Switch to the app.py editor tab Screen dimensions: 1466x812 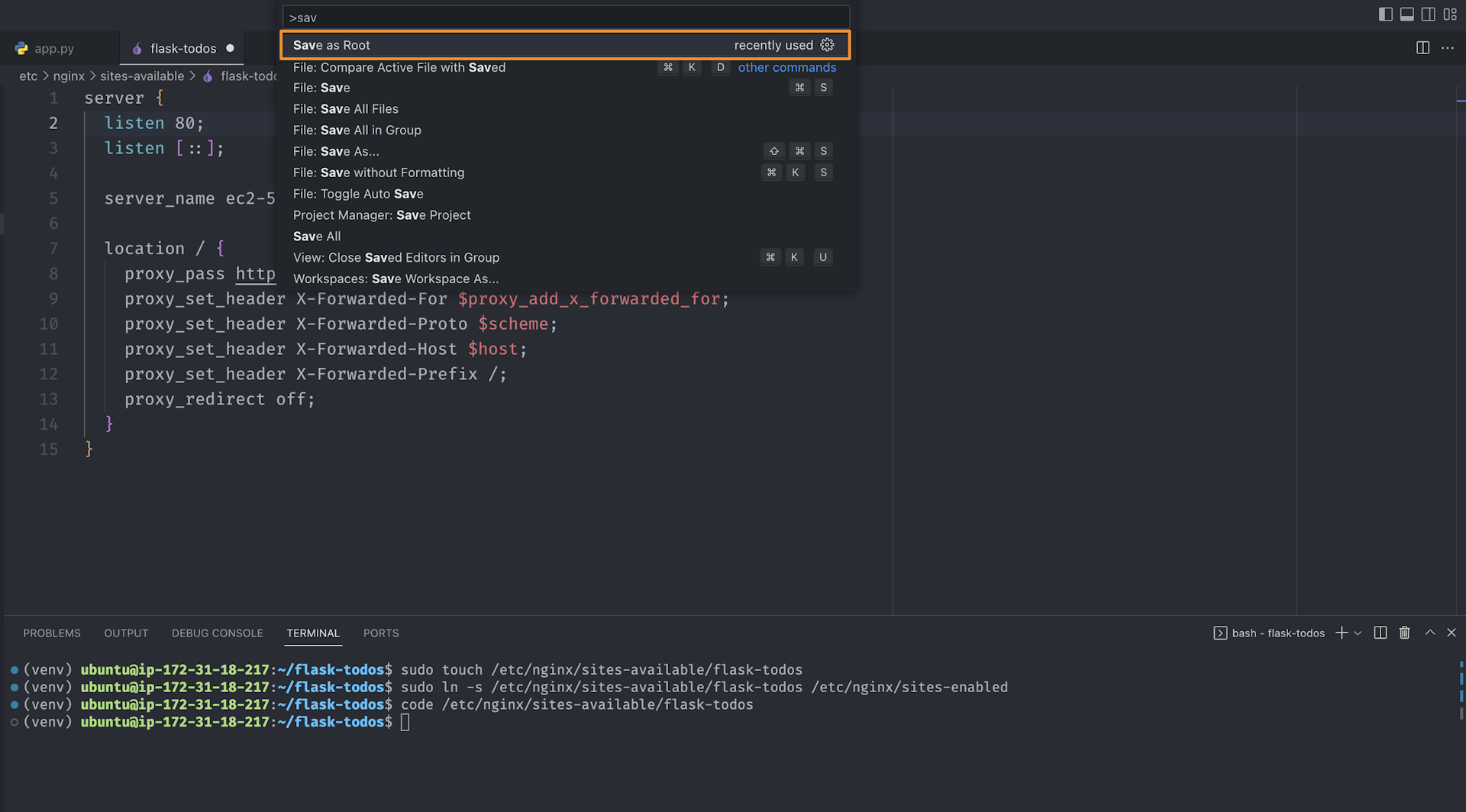tap(53, 49)
